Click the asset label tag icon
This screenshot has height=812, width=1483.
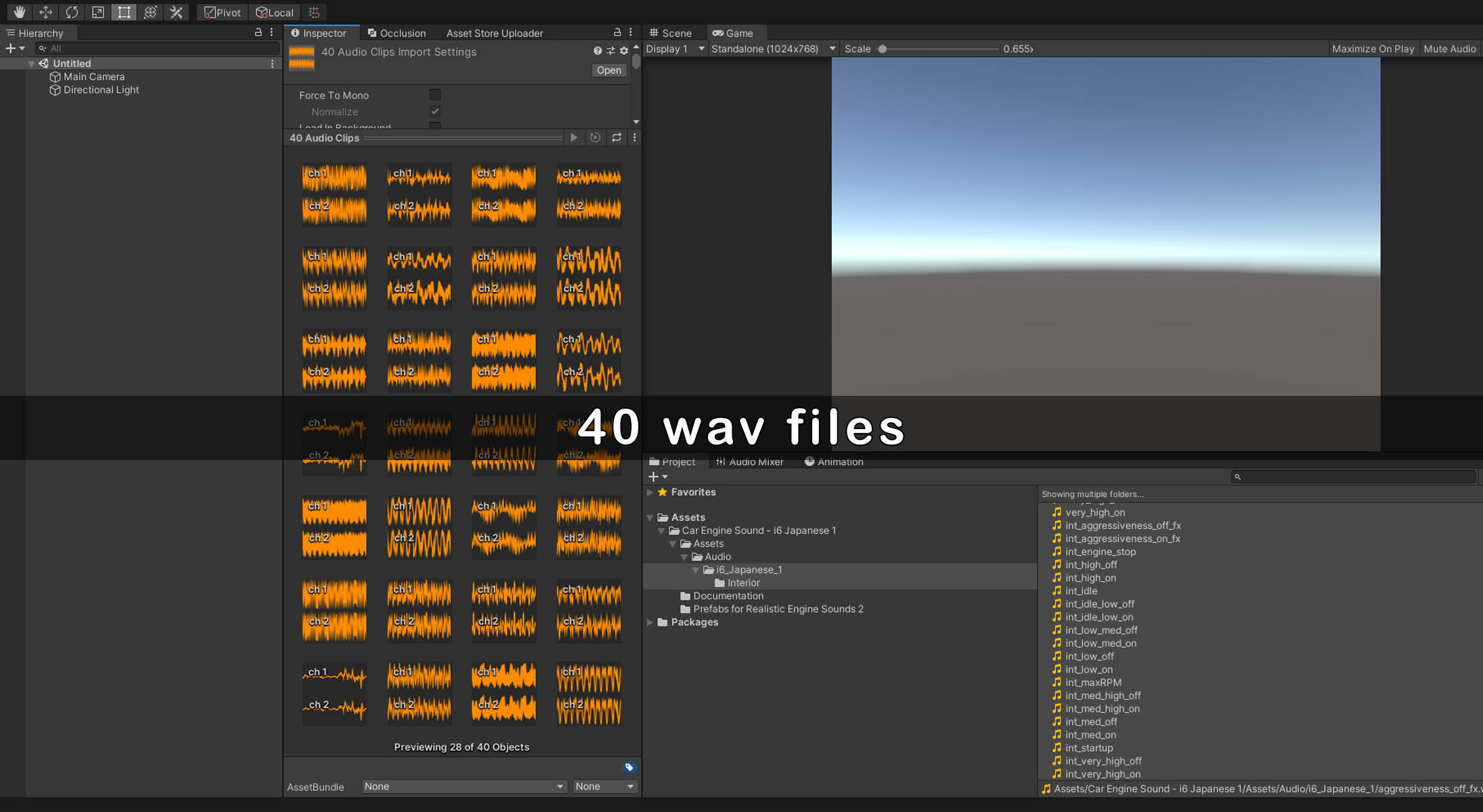click(x=629, y=767)
